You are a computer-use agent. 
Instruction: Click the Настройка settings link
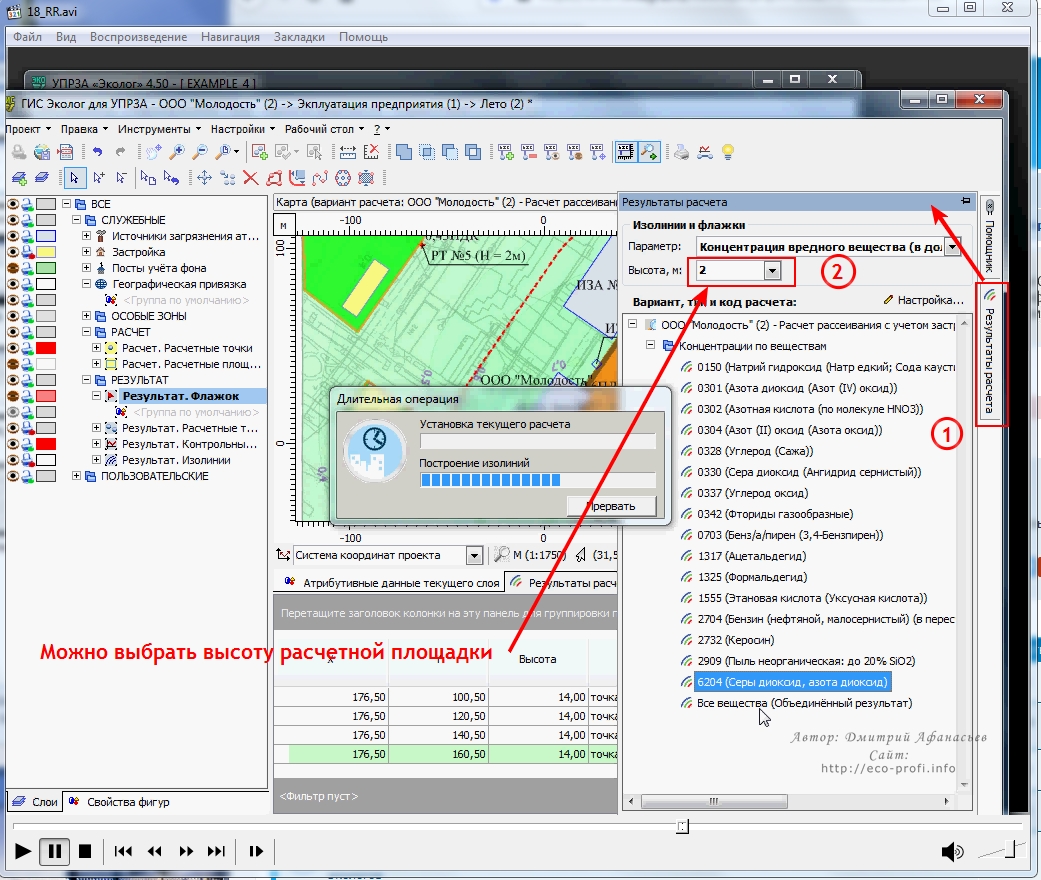pos(922,300)
